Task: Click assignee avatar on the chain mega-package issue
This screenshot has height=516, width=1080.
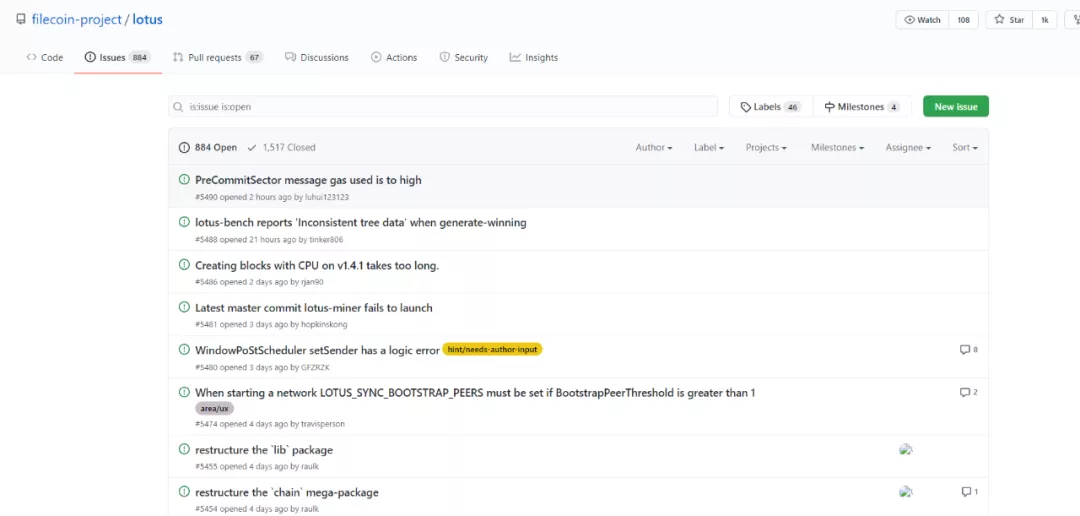Action: (x=906, y=492)
